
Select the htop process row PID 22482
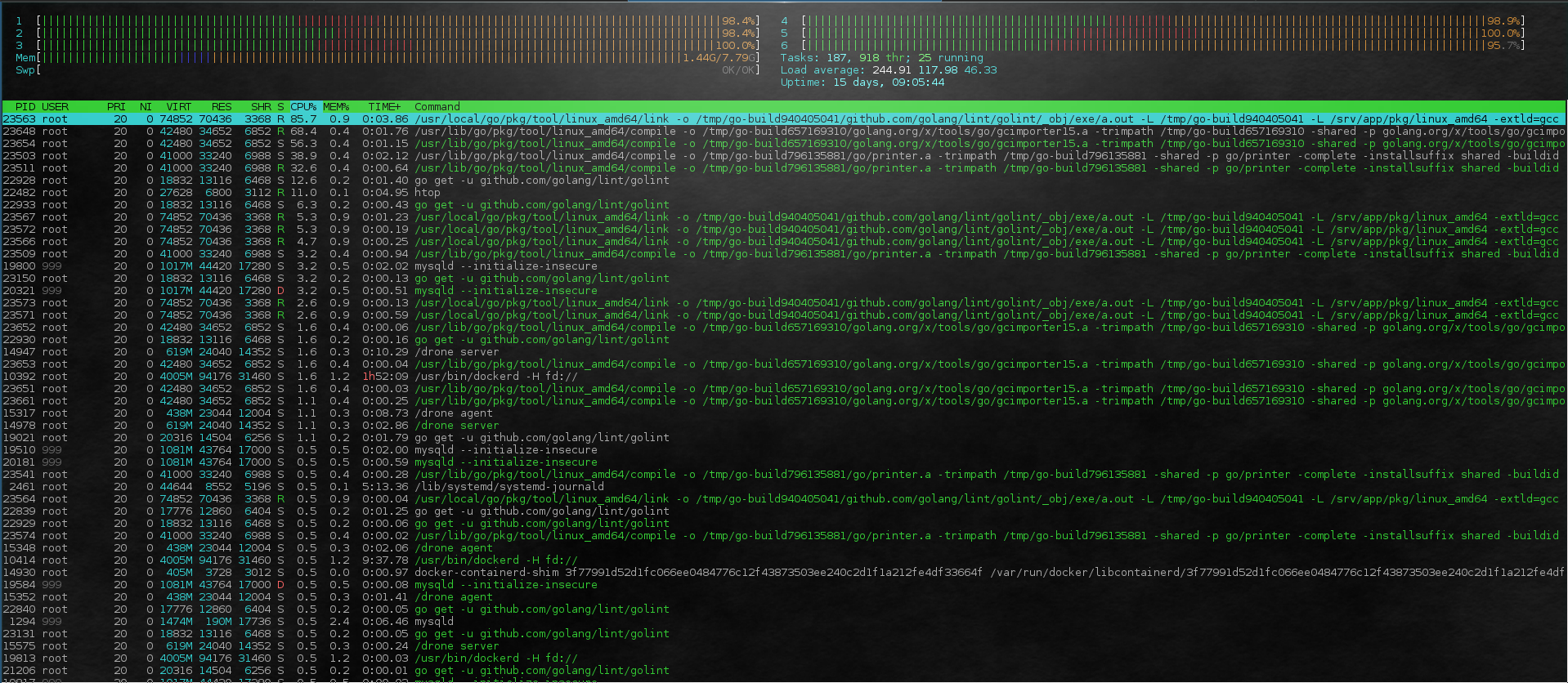click(x=784, y=193)
